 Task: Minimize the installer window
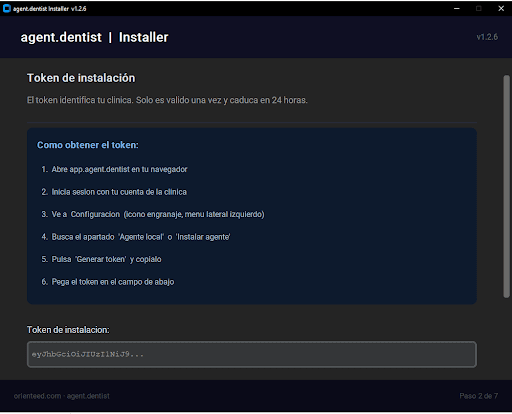[x=457, y=8]
